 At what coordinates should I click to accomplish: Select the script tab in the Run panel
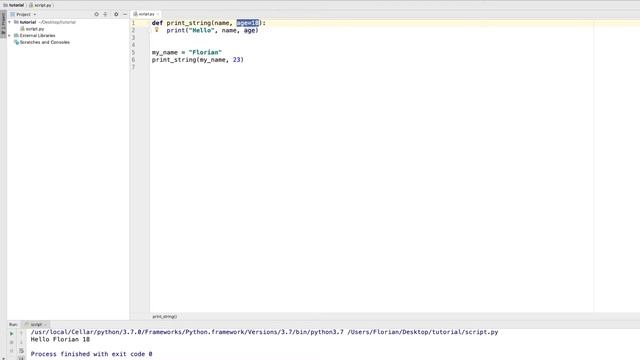pyautogui.click(x=36, y=324)
